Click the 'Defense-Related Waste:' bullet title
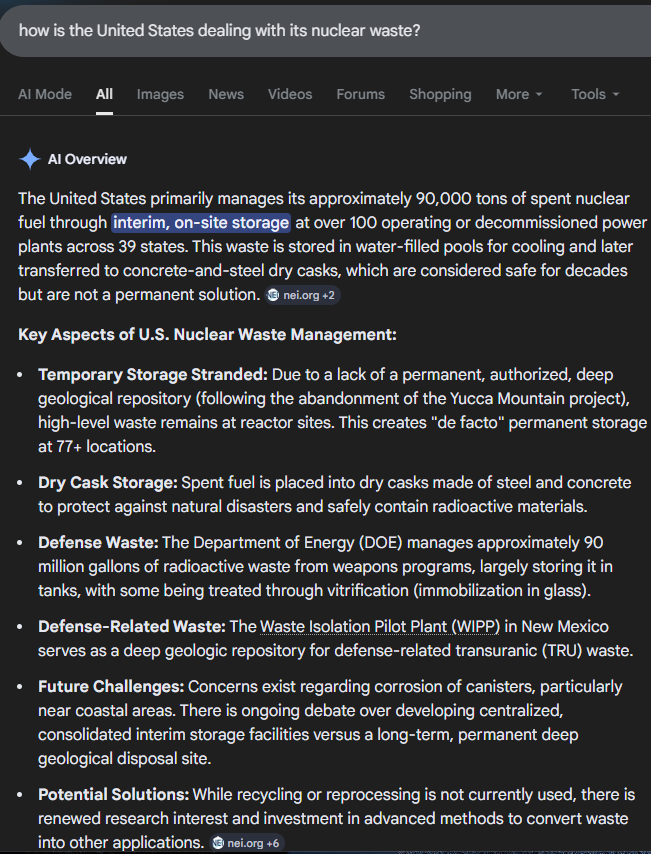This screenshot has height=854, width=651. 131,626
